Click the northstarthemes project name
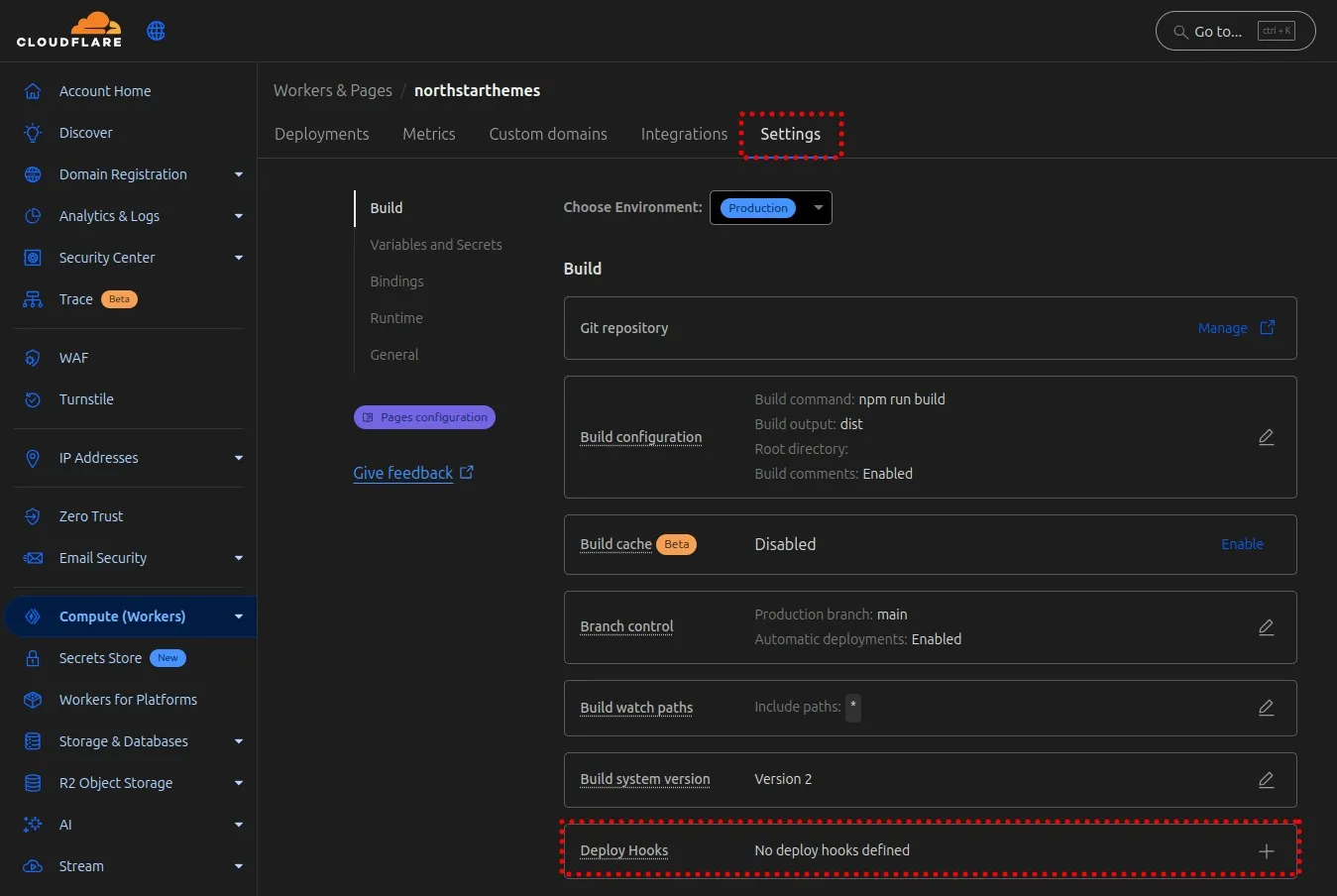The width and height of the screenshot is (1337, 896). 477,90
